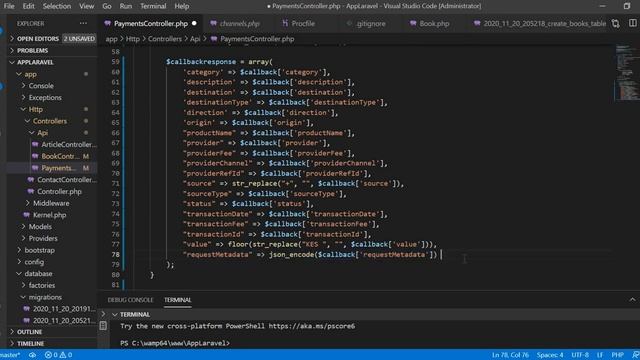The image size is (640, 360).
Task: Click errors and warnings count in status bar
Action: (x=58, y=355)
